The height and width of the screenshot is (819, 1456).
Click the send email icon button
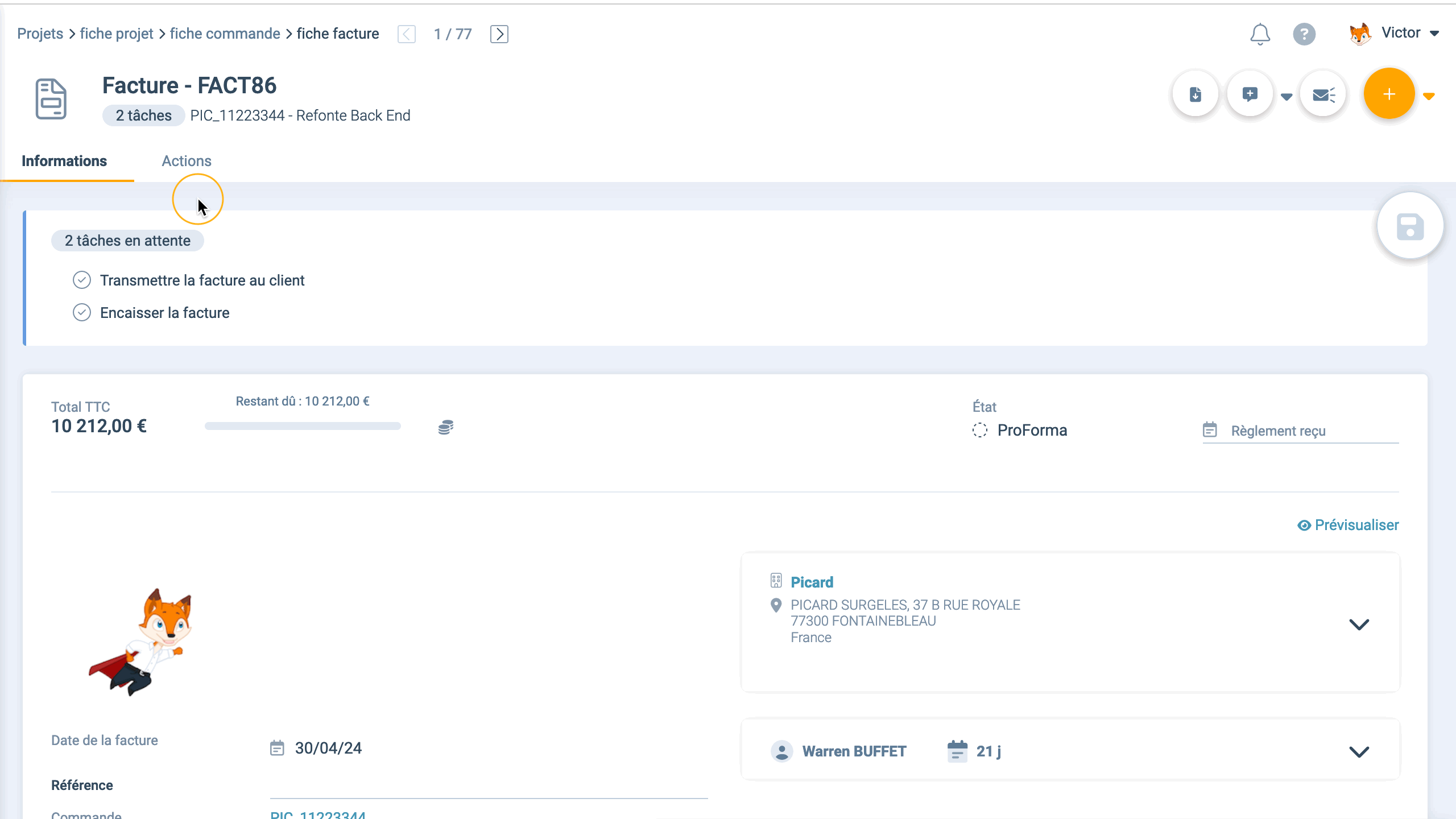tap(1323, 94)
